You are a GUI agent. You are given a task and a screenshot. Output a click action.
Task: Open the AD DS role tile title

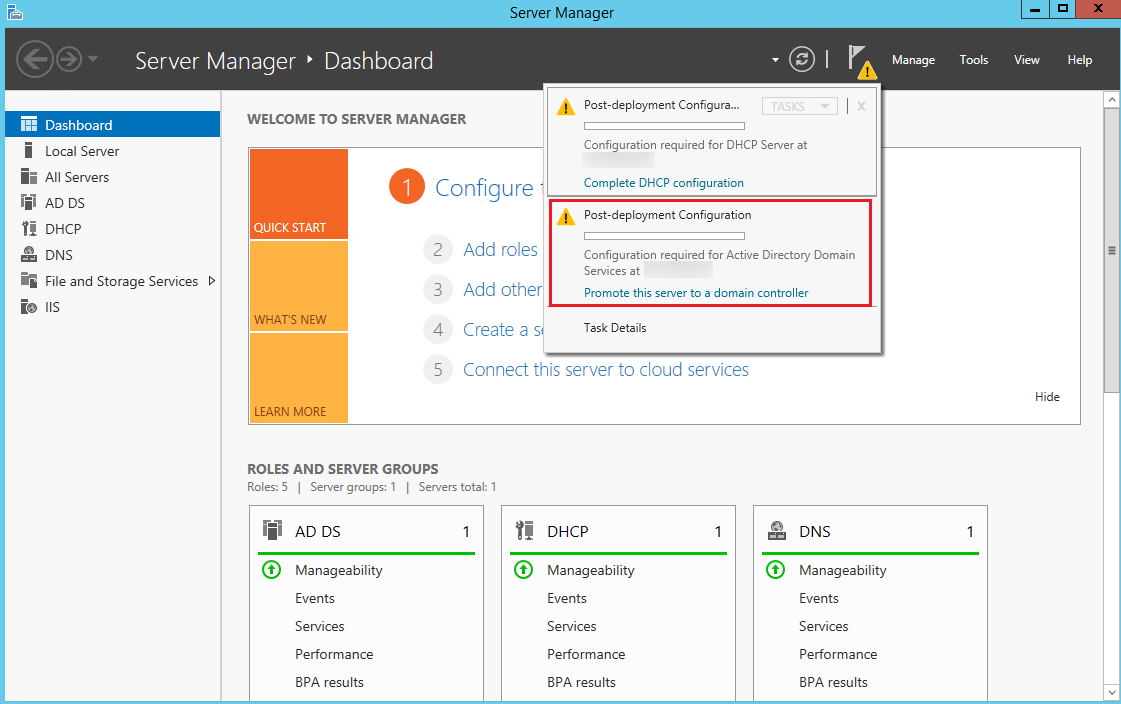(317, 532)
